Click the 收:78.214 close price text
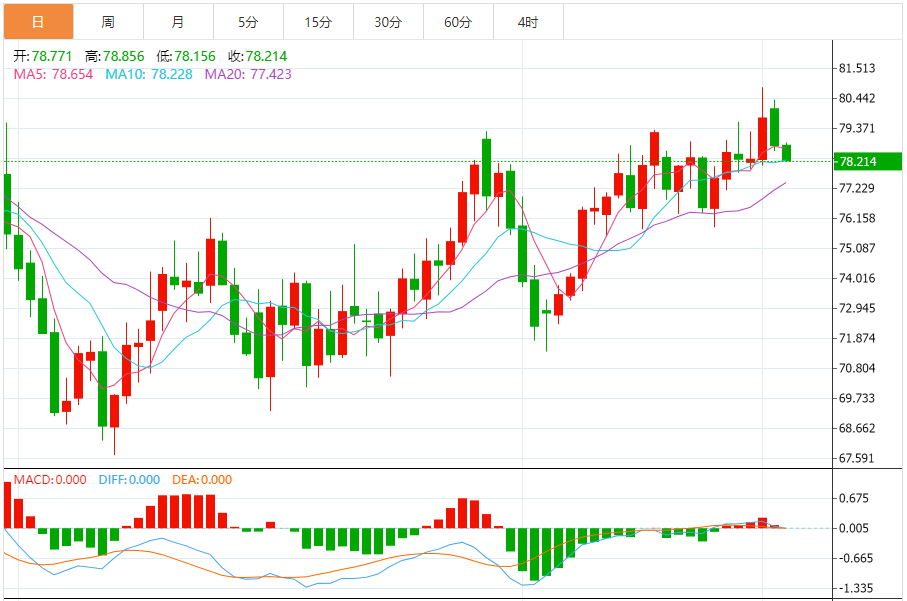Screen dimensions: 907x601 click(257, 56)
